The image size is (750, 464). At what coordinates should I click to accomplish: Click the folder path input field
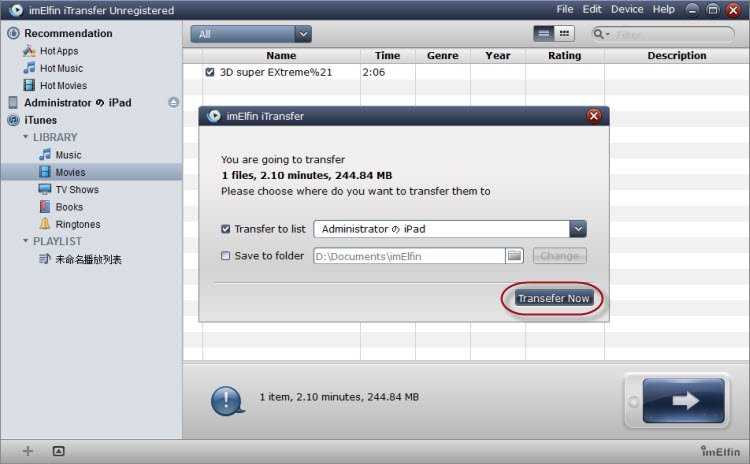pos(409,256)
